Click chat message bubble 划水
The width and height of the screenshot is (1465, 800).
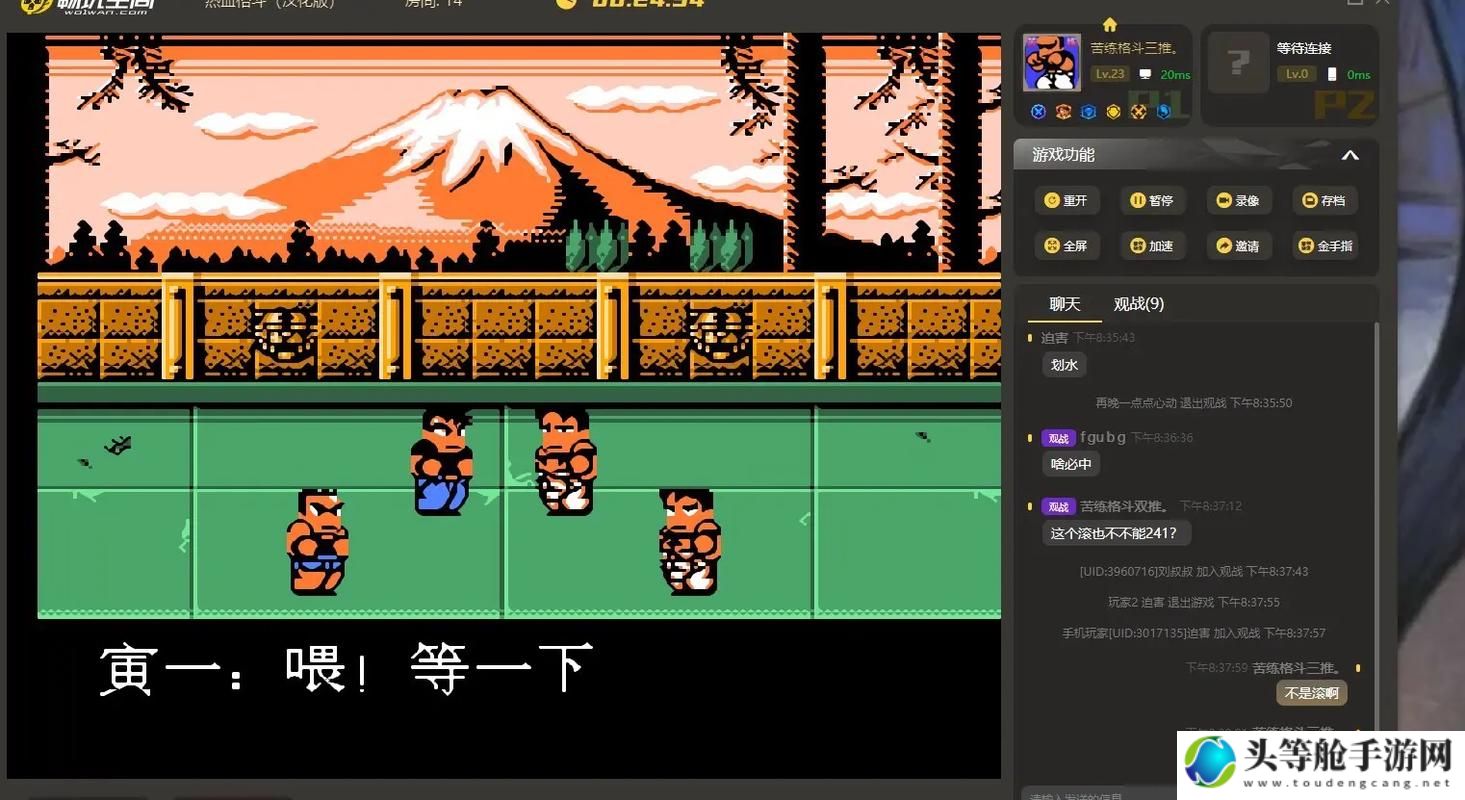[x=1064, y=365]
